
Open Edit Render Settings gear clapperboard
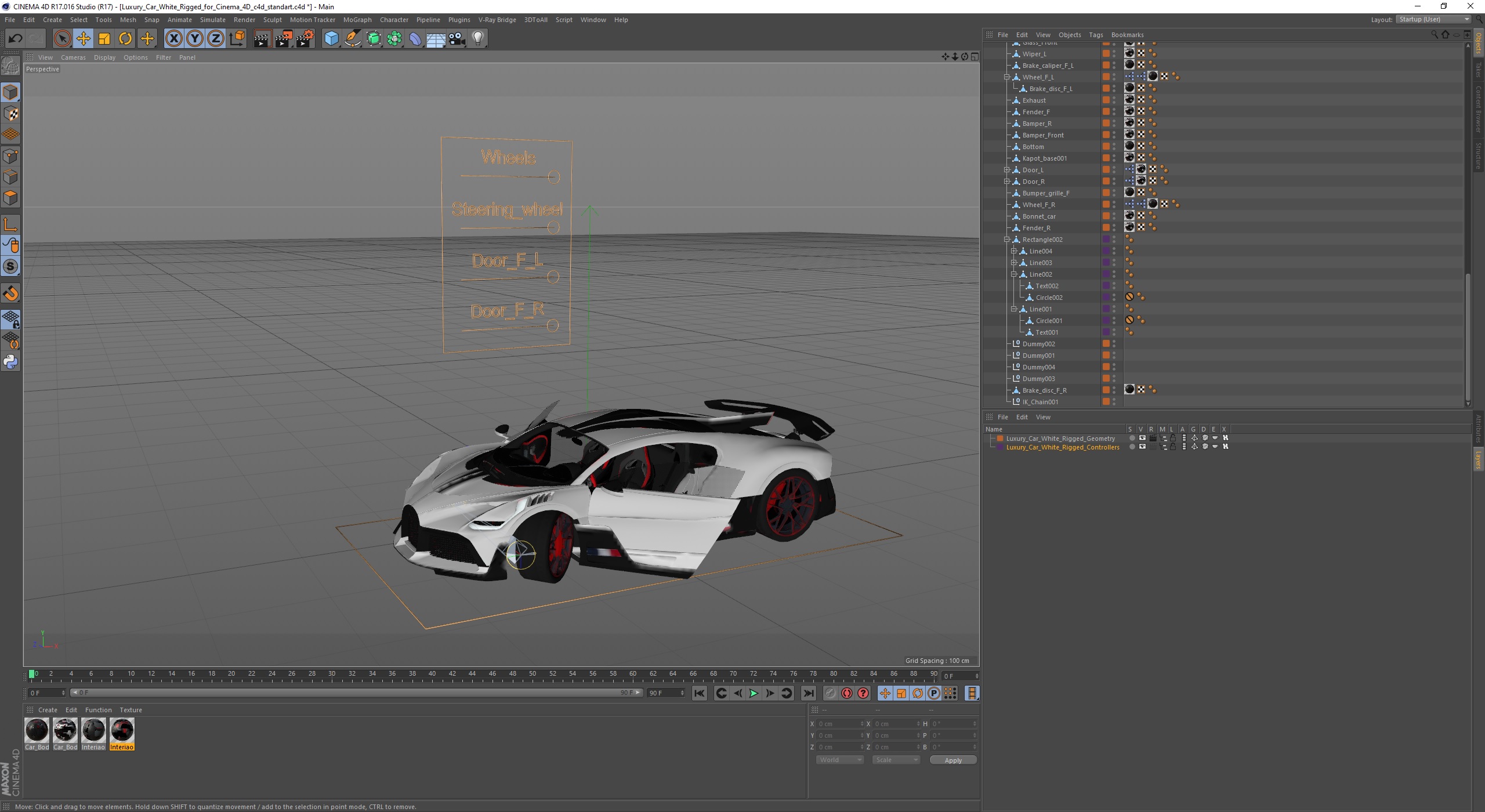coord(305,39)
